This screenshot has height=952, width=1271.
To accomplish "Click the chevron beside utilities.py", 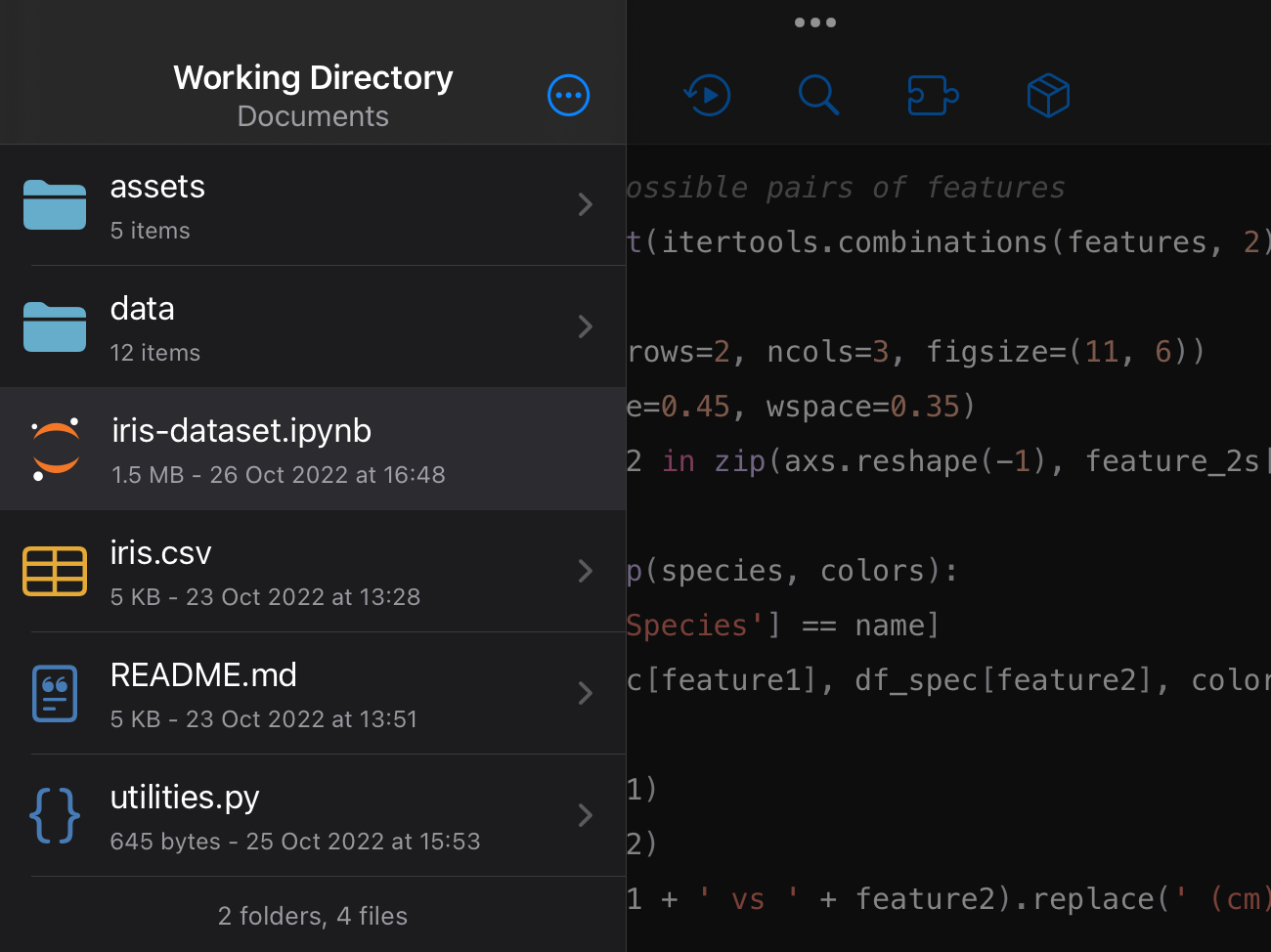I will [585, 815].
